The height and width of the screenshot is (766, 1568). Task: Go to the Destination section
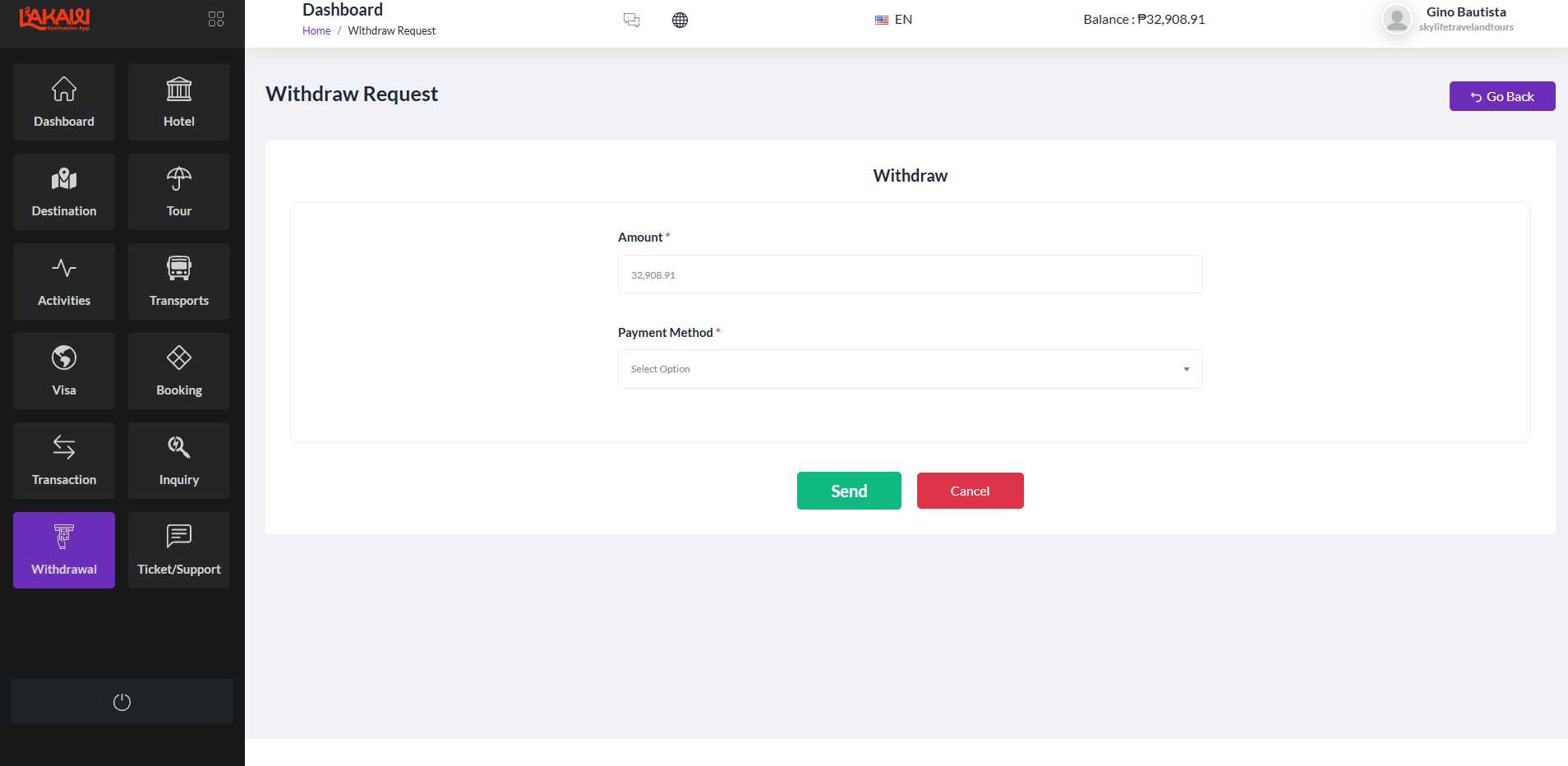pos(64,191)
